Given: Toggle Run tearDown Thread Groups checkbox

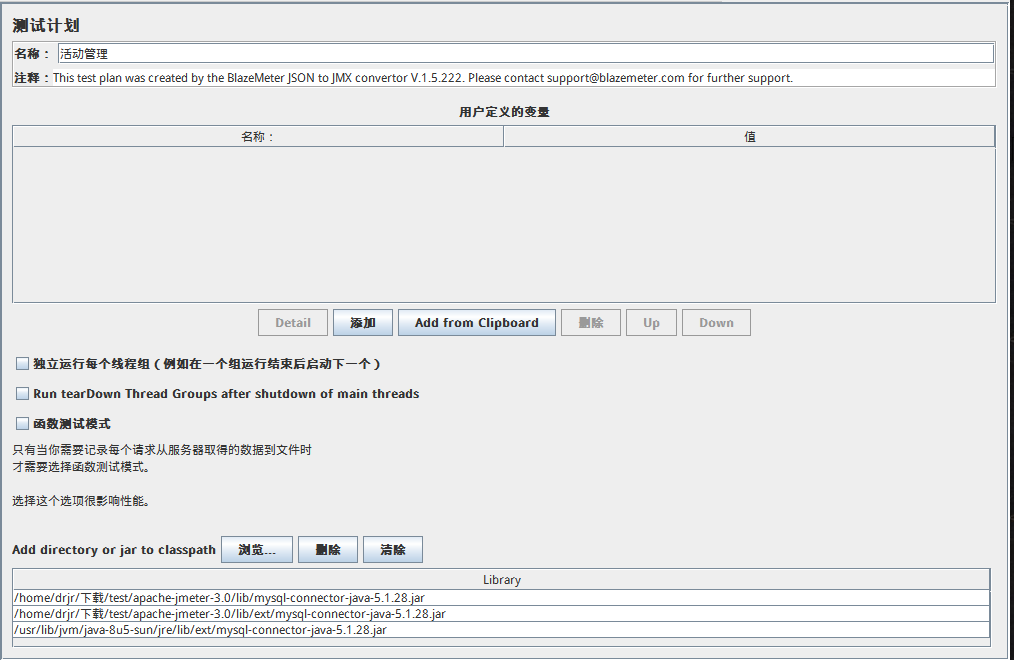Looking at the screenshot, I should (23, 394).
